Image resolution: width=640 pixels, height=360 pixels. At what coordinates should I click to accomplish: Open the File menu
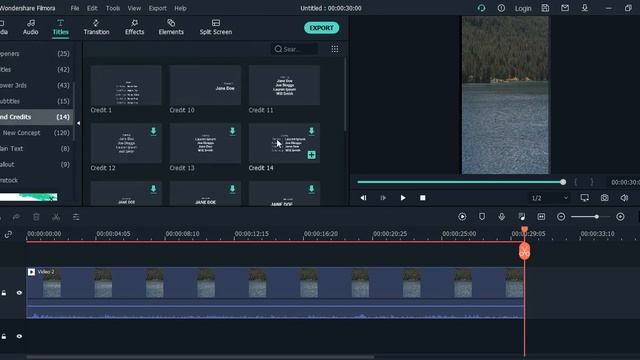point(75,8)
